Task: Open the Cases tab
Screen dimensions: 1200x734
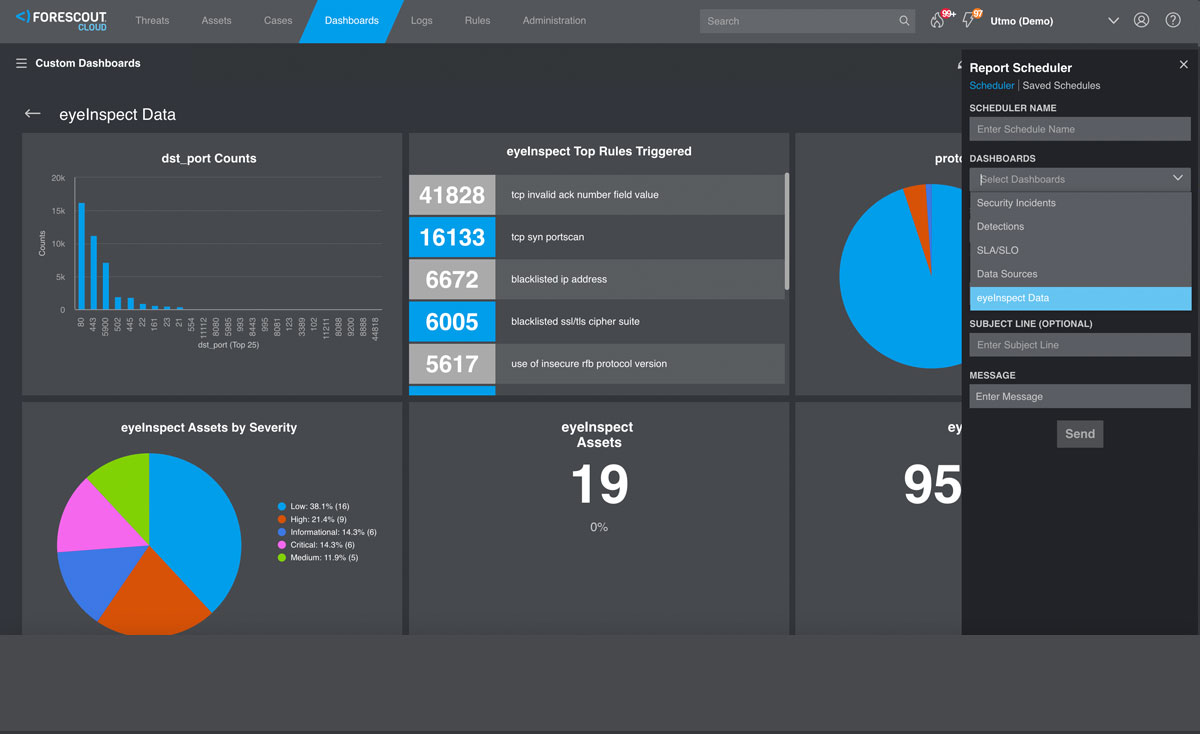Action: click(x=278, y=21)
